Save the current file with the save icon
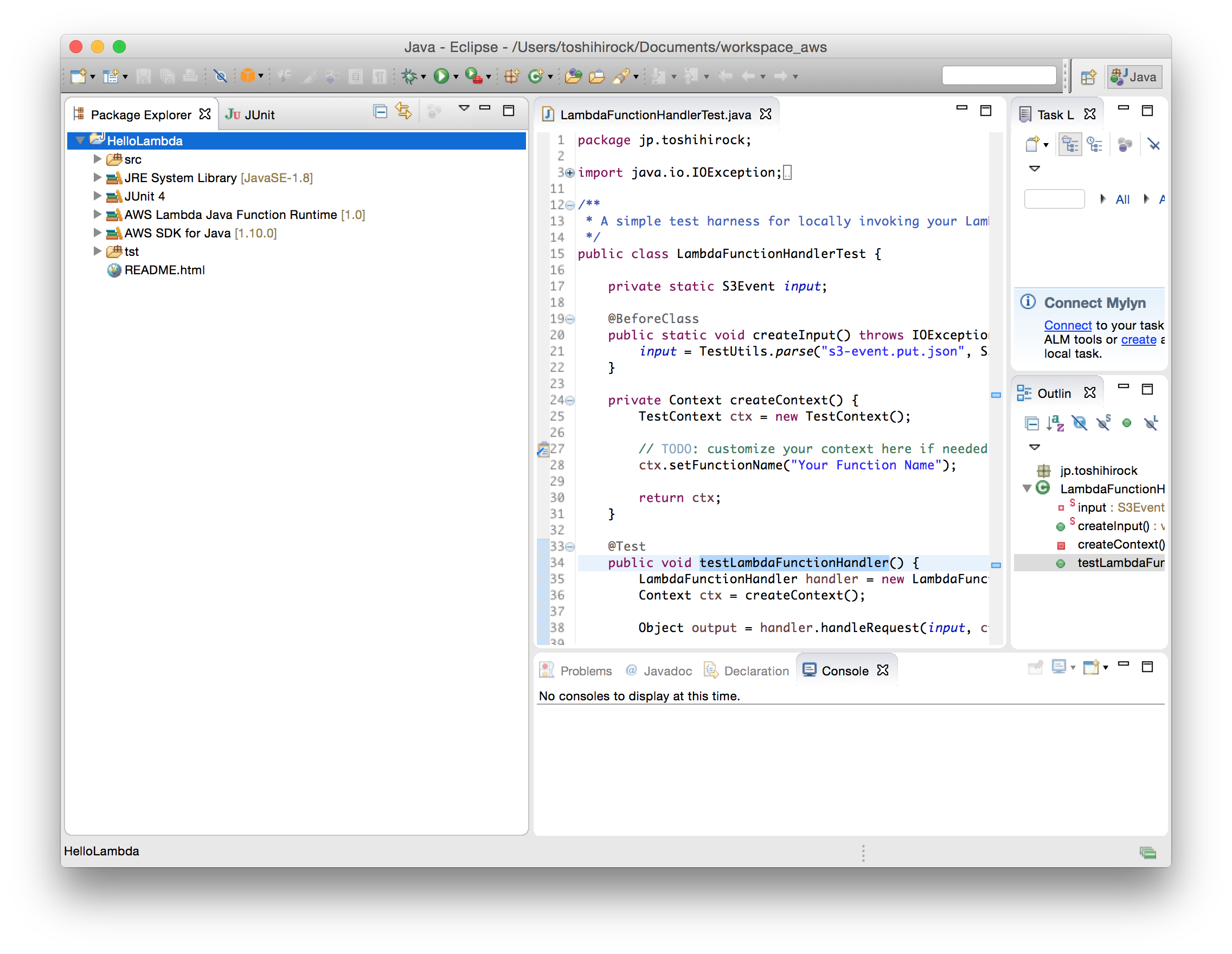This screenshot has width=1232, height=954. (x=144, y=76)
